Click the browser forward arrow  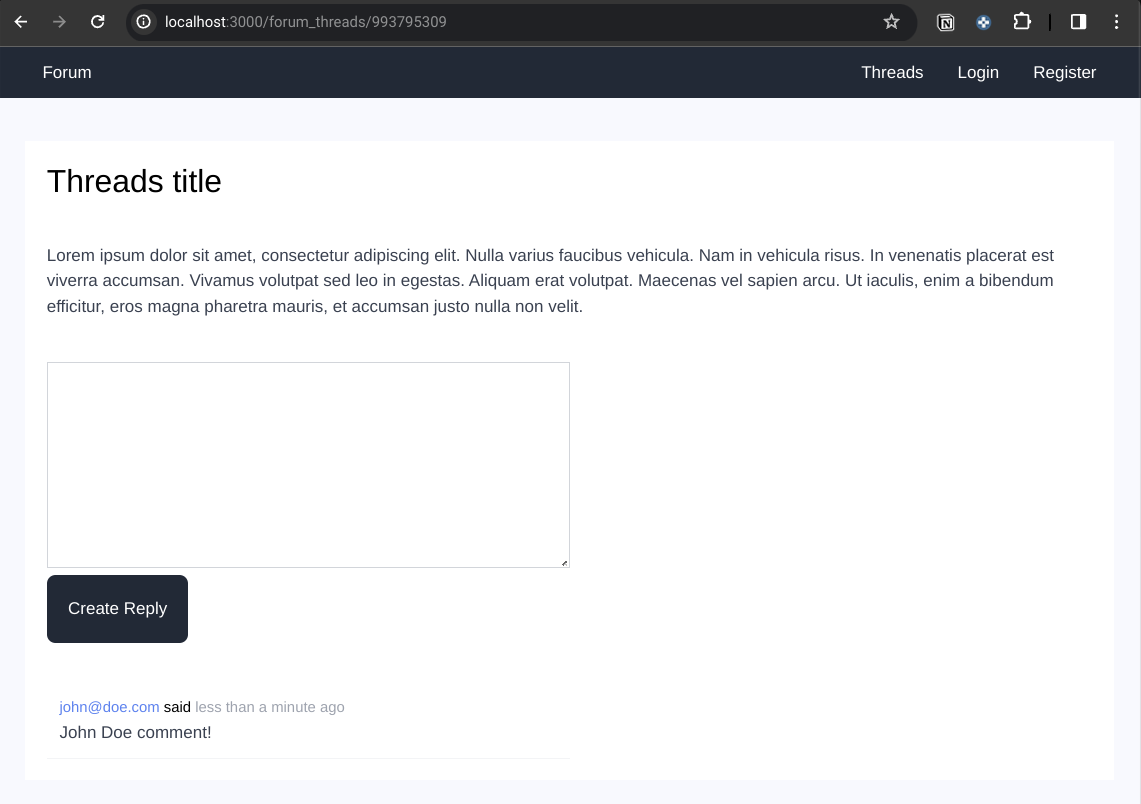tap(59, 22)
